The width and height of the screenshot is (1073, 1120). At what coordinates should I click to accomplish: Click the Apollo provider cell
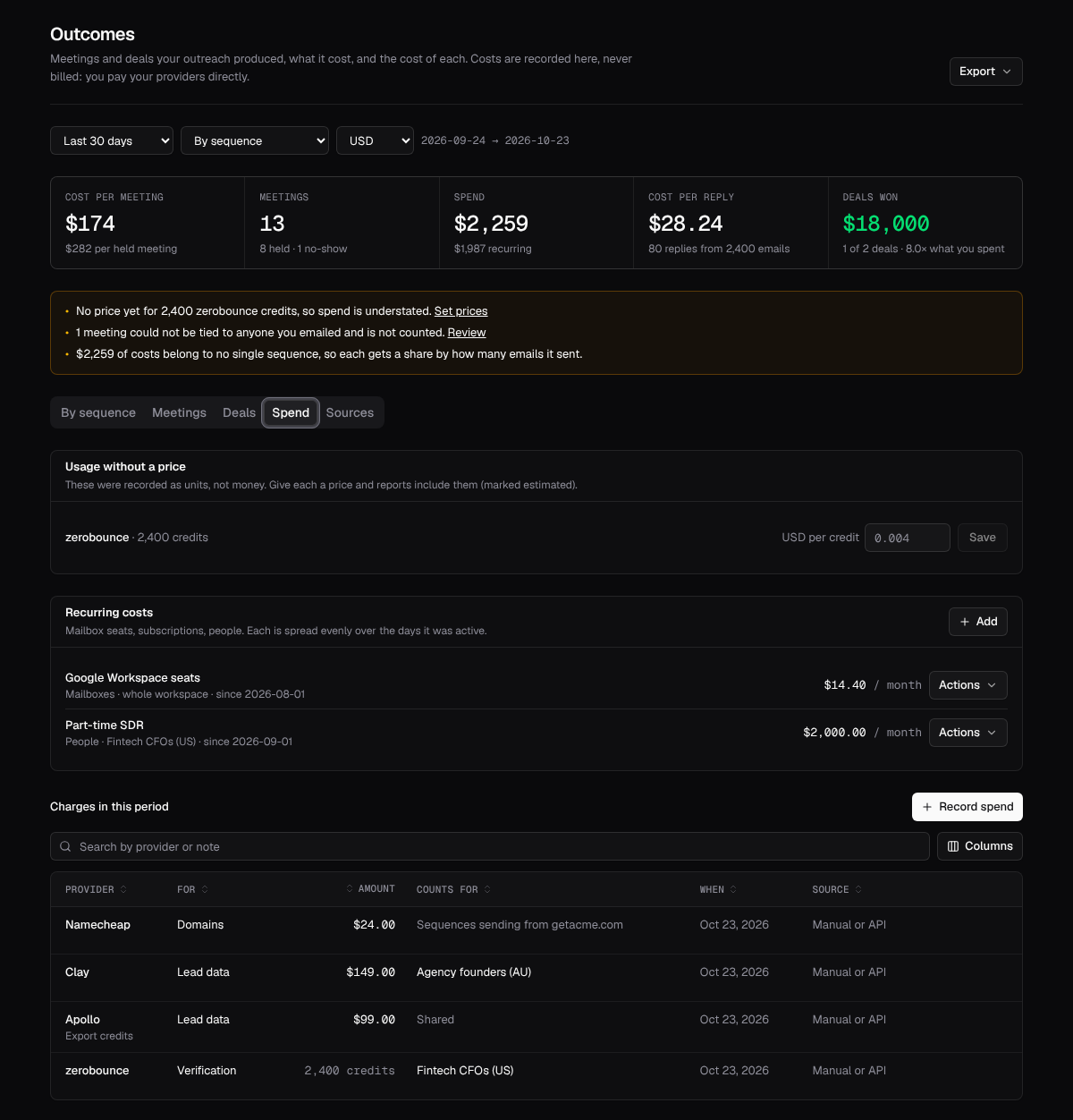[82, 1020]
